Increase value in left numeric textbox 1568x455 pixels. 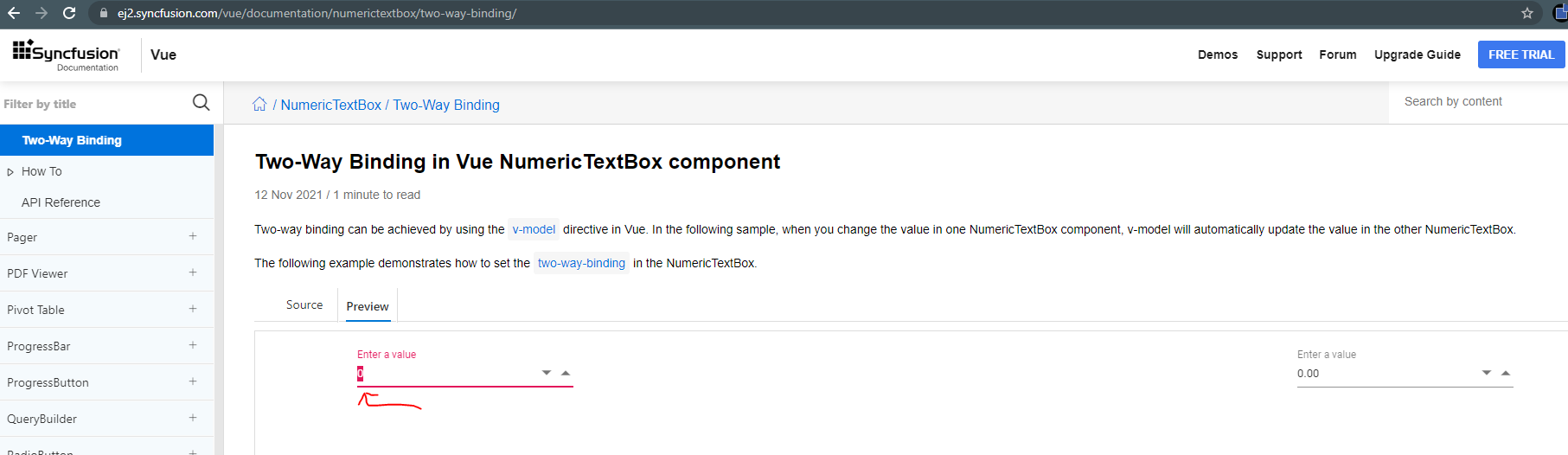point(566,373)
